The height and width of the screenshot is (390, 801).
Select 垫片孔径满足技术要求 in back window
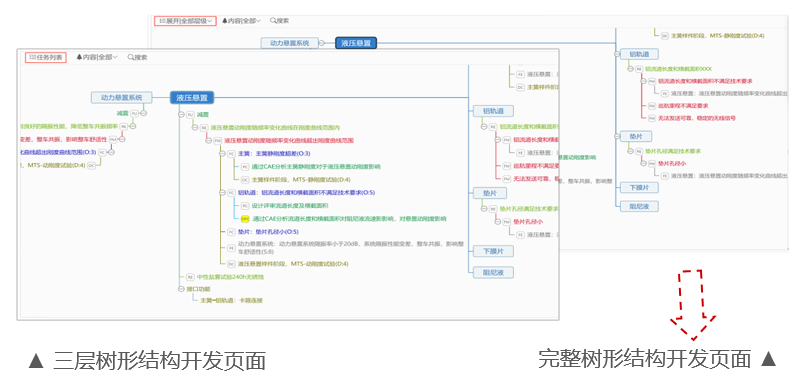point(673,151)
